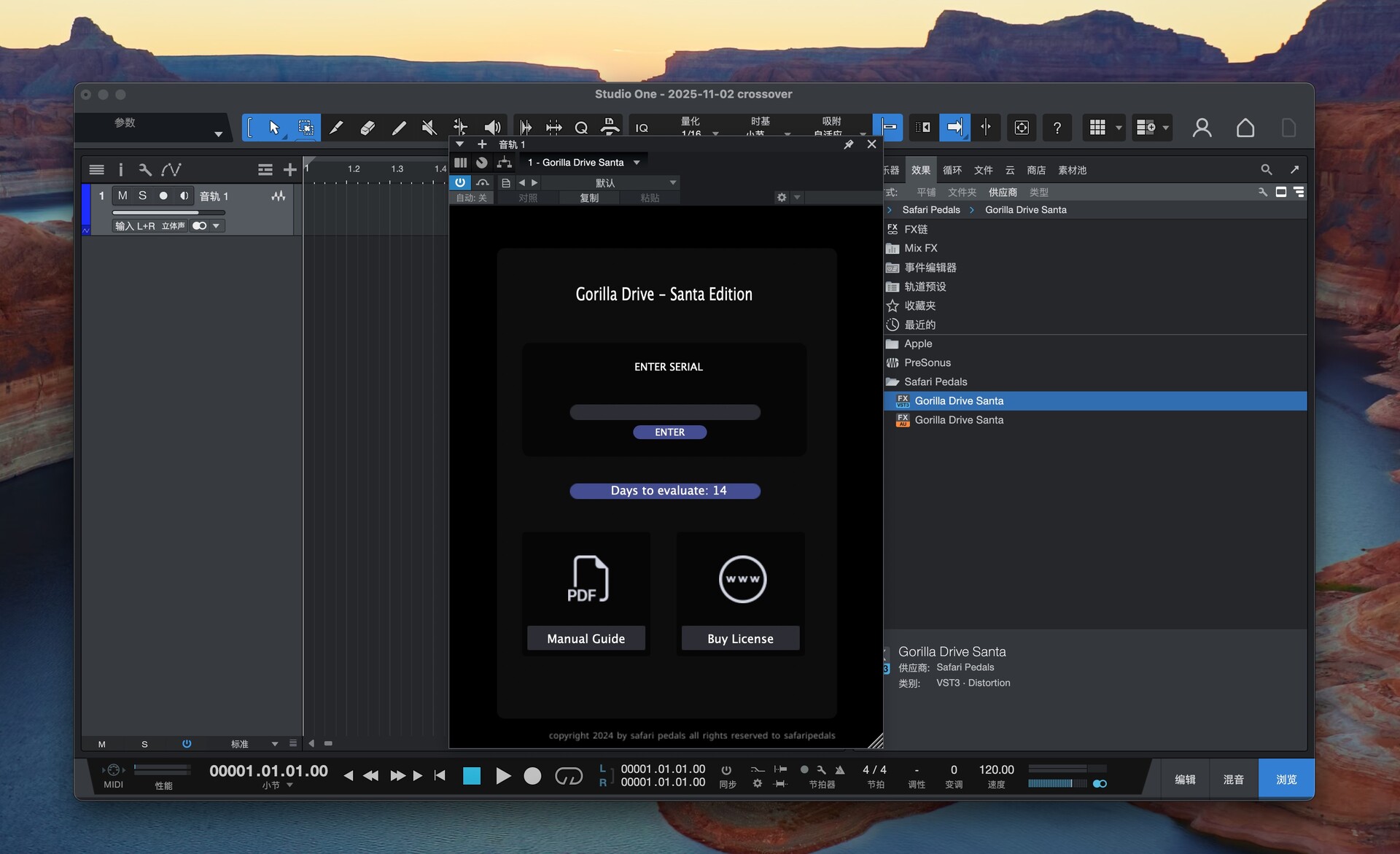Click the metronome icon in transport
The height and width of the screenshot is (854, 1400).
pos(840,770)
